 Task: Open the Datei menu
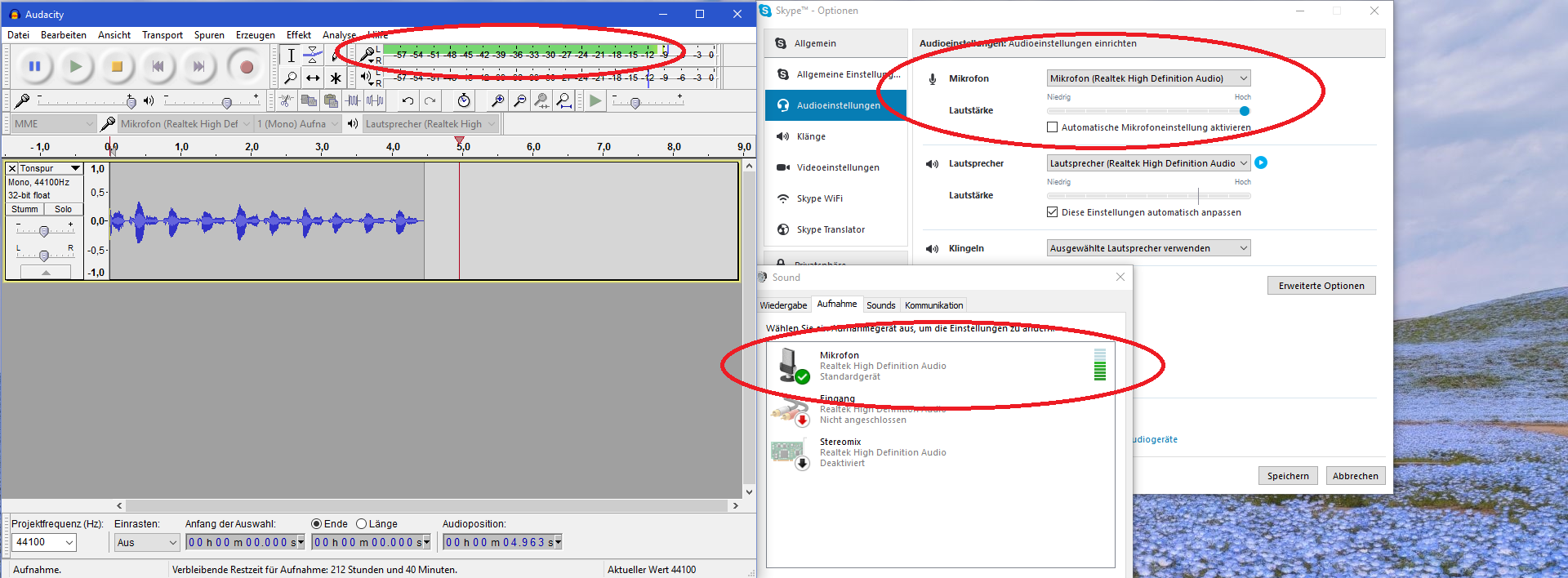point(18,35)
